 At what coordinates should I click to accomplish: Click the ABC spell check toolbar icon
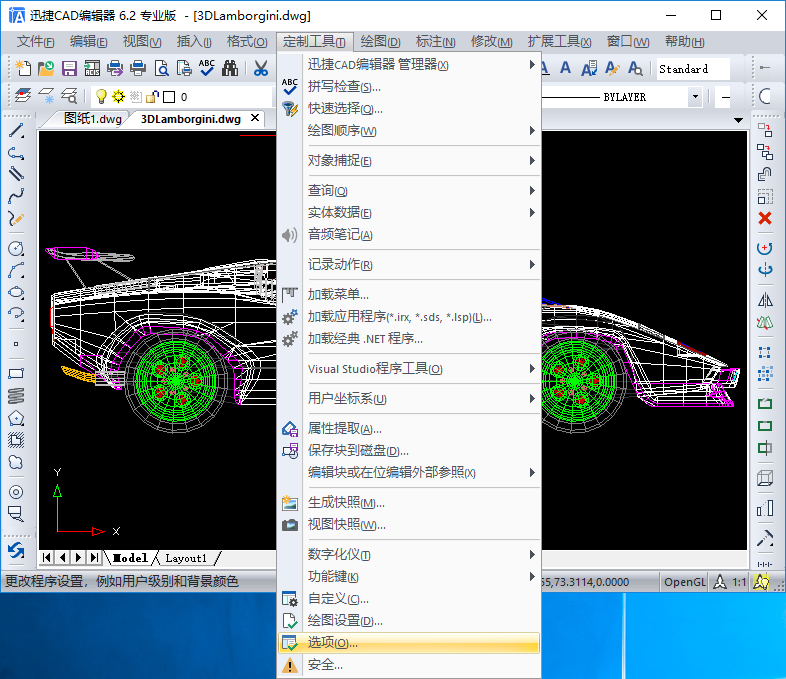[x=207, y=68]
